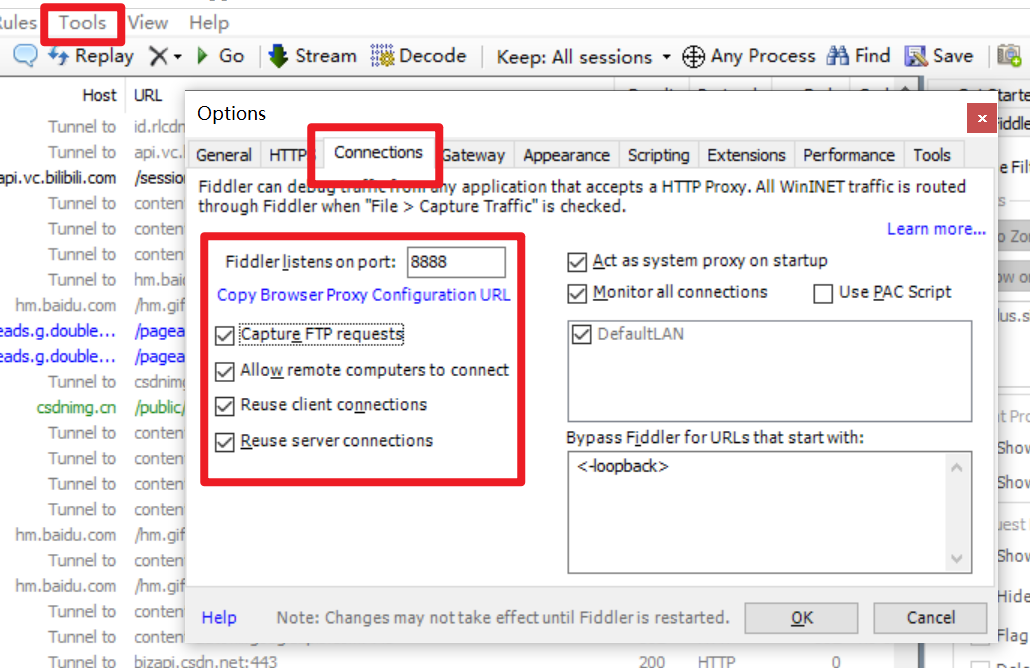Open the Performance tab
Image resolution: width=1030 pixels, height=668 pixels.
point(849,155)
